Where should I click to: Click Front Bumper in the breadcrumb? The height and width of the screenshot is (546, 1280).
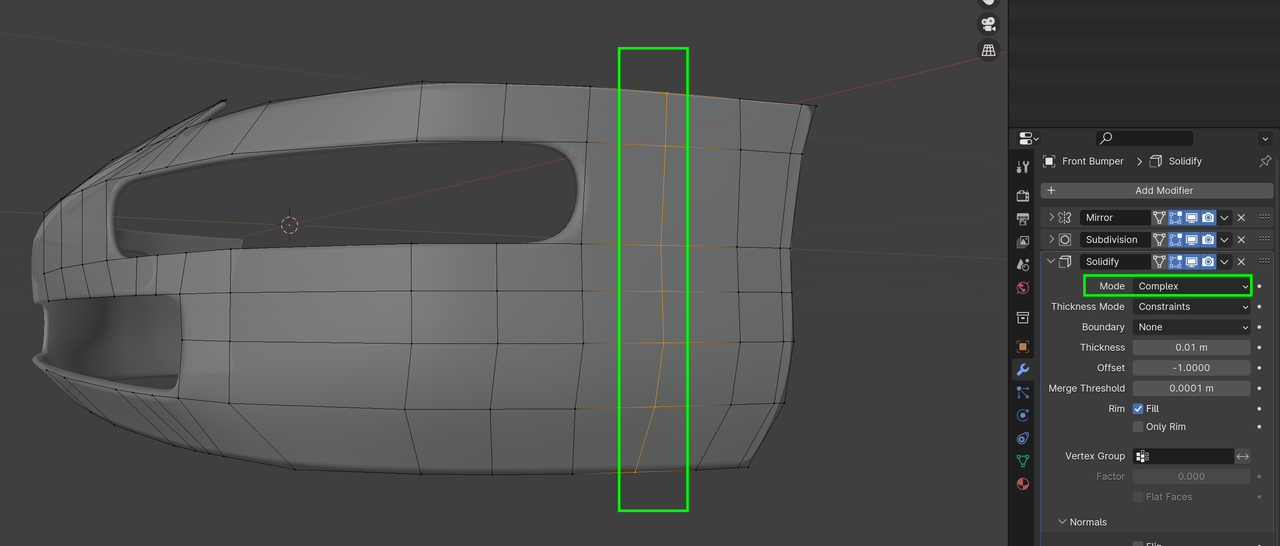[1093, 161]
